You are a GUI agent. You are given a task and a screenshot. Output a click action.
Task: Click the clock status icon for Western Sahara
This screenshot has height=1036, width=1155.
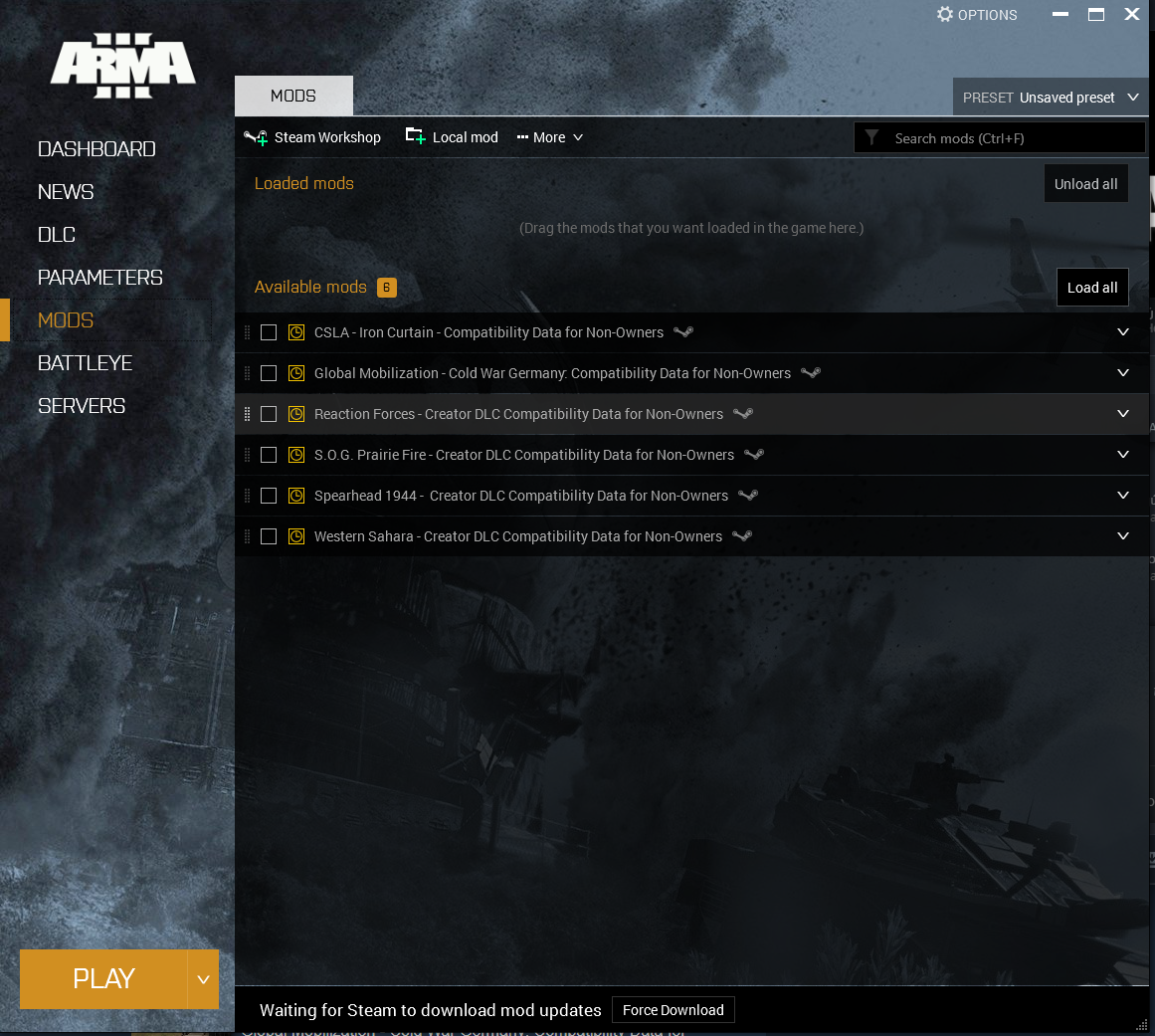click(x=296, y=536)
